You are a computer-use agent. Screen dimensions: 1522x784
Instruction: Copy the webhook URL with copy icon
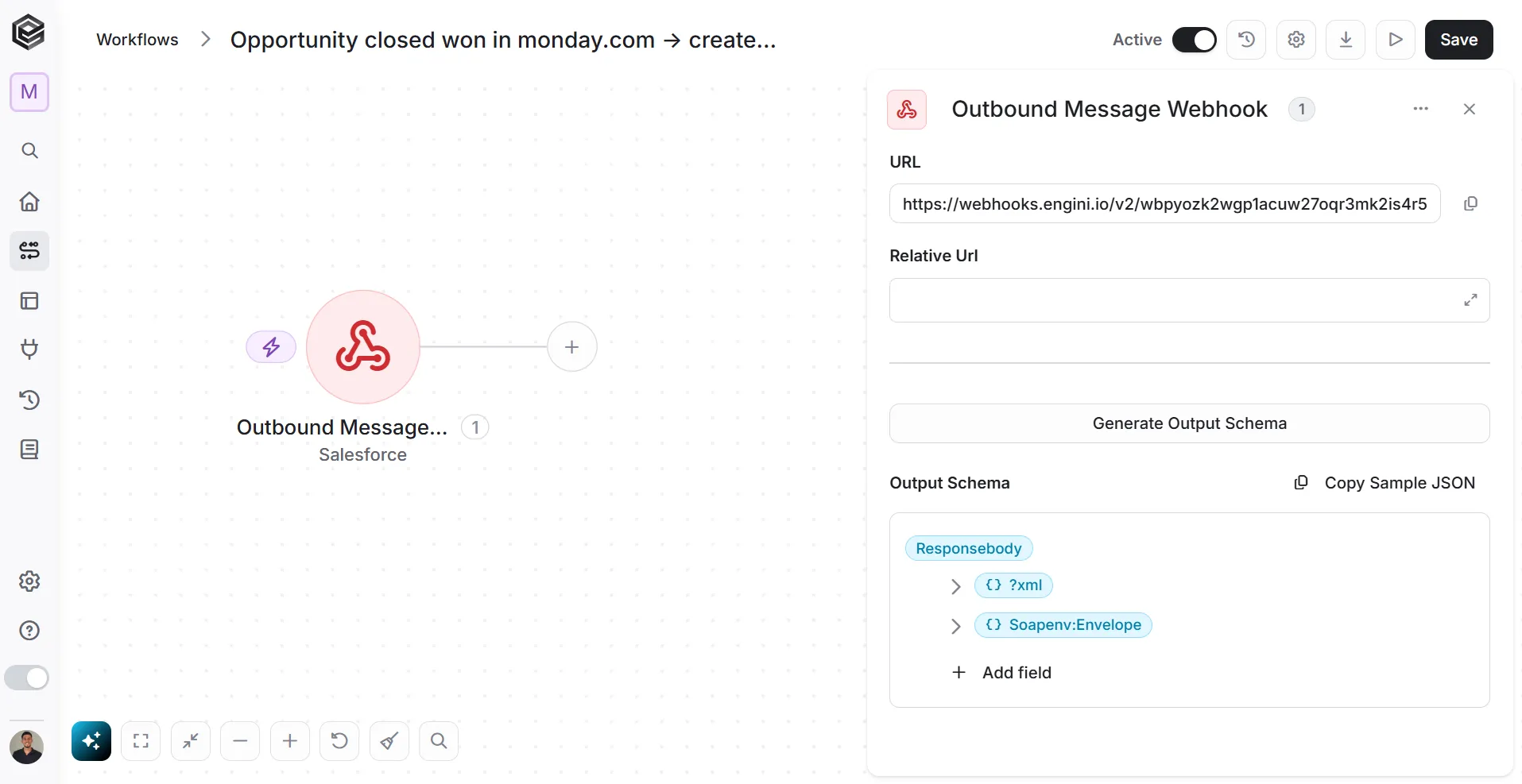pos(1470,204)
